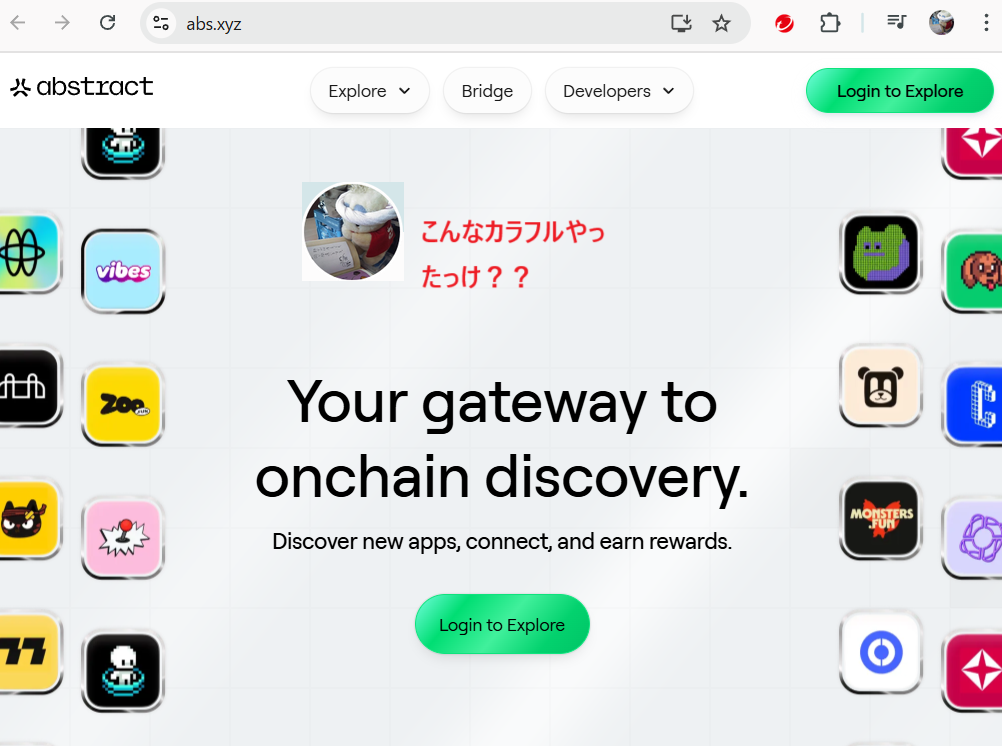This screenshot has width=1002, height=746.
Task: Click the centered Login to Explore button
Action: (x=502, y=625)
